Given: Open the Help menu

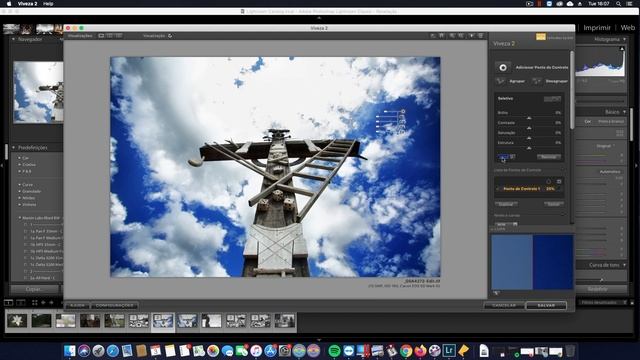Looking at the screenshot, I should (48, 4).
